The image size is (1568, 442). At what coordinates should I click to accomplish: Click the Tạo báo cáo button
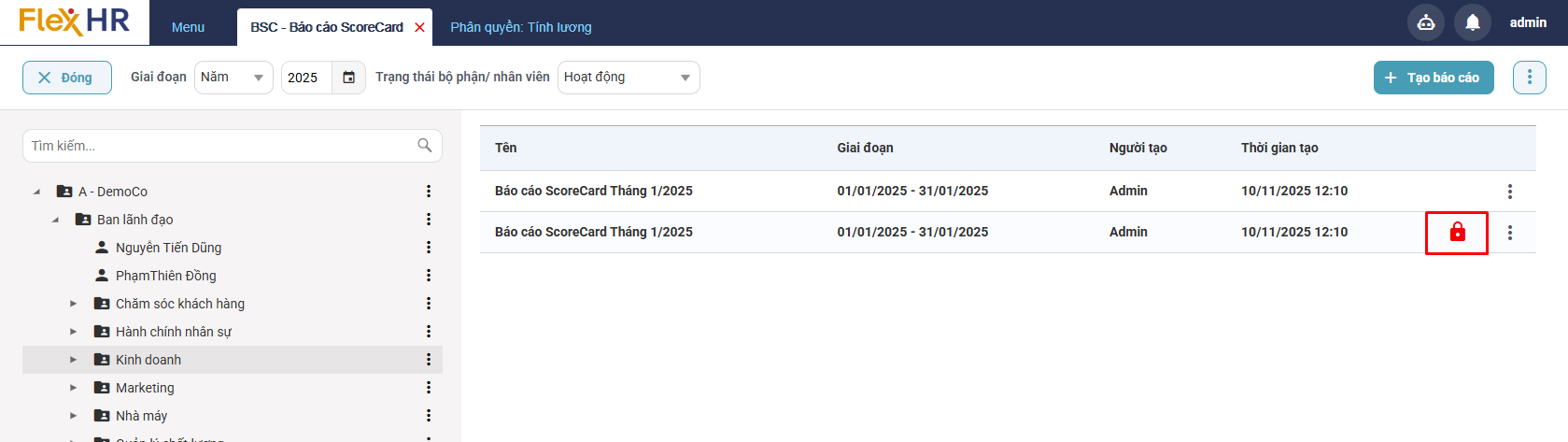(1433, 78)
